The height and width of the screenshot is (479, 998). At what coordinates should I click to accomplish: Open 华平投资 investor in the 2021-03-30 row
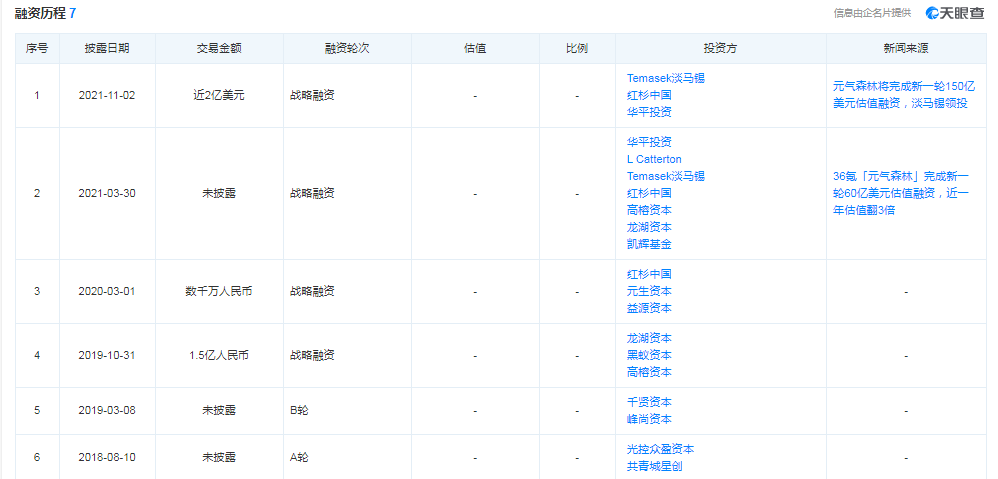649,142
